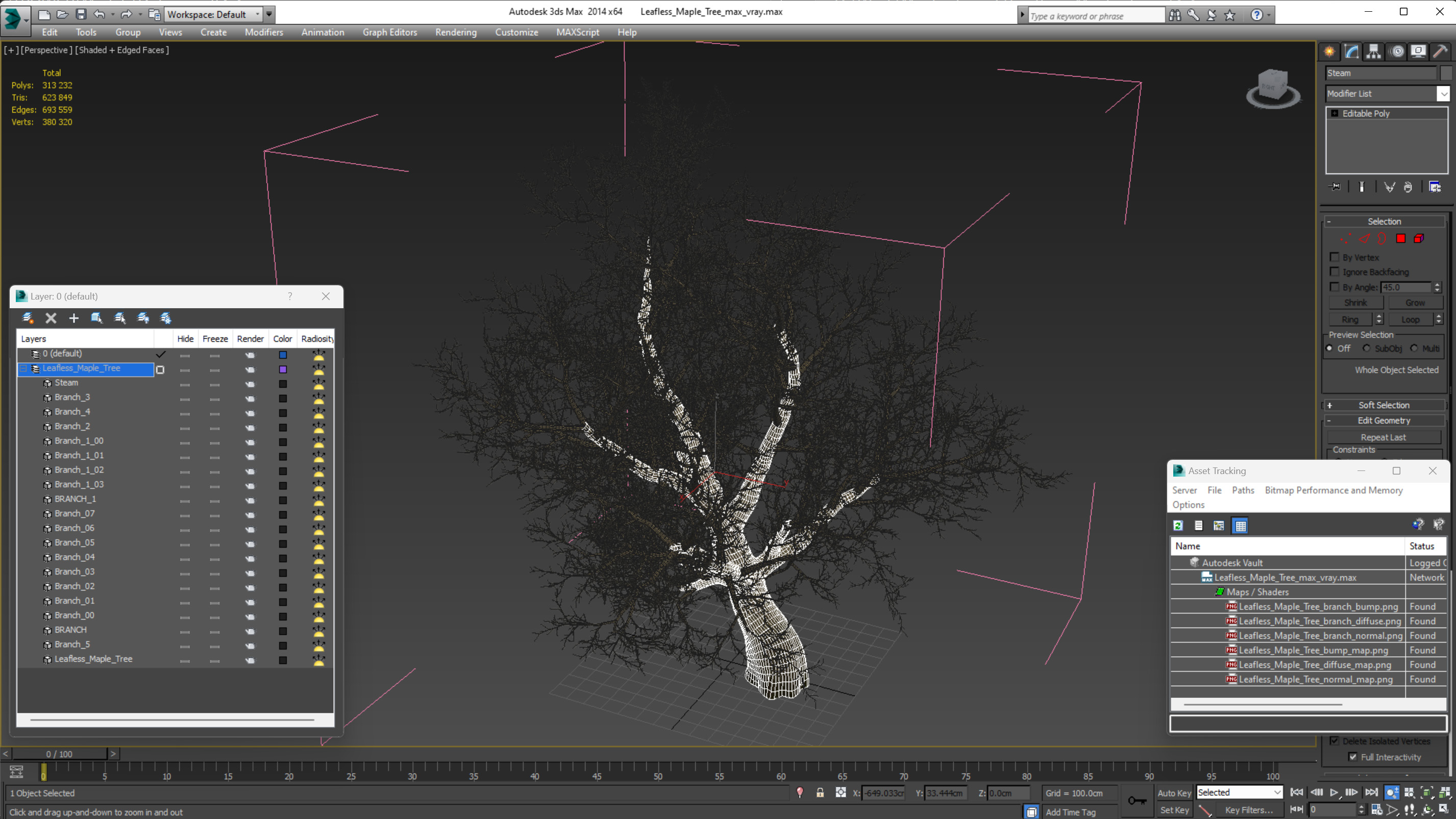The width and height of the screenshot is (1456, 819).
Task: Open the Hierarchy panel tab icon
Action: click(1373, 52)
